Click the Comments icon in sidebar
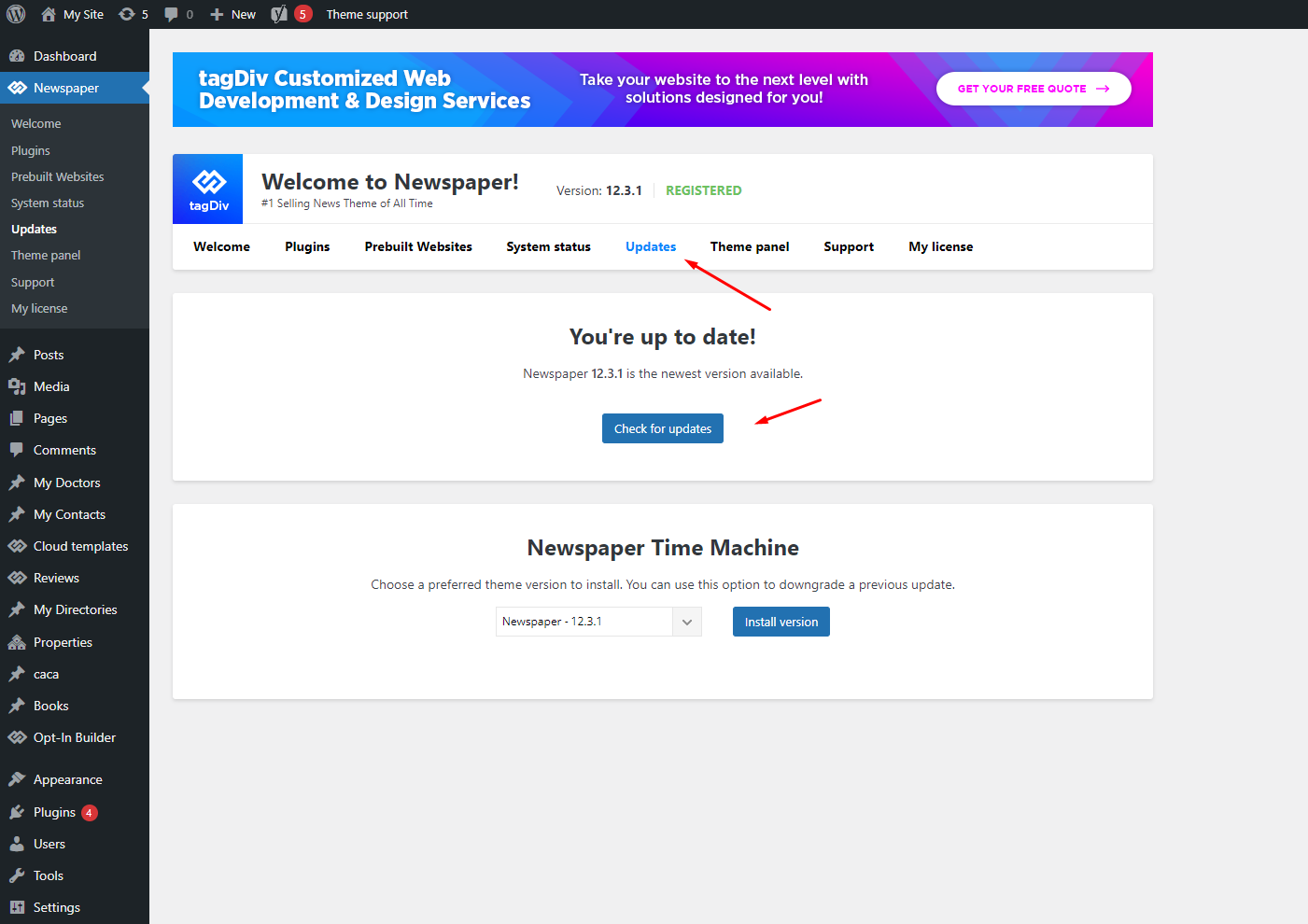 (17, 450)
